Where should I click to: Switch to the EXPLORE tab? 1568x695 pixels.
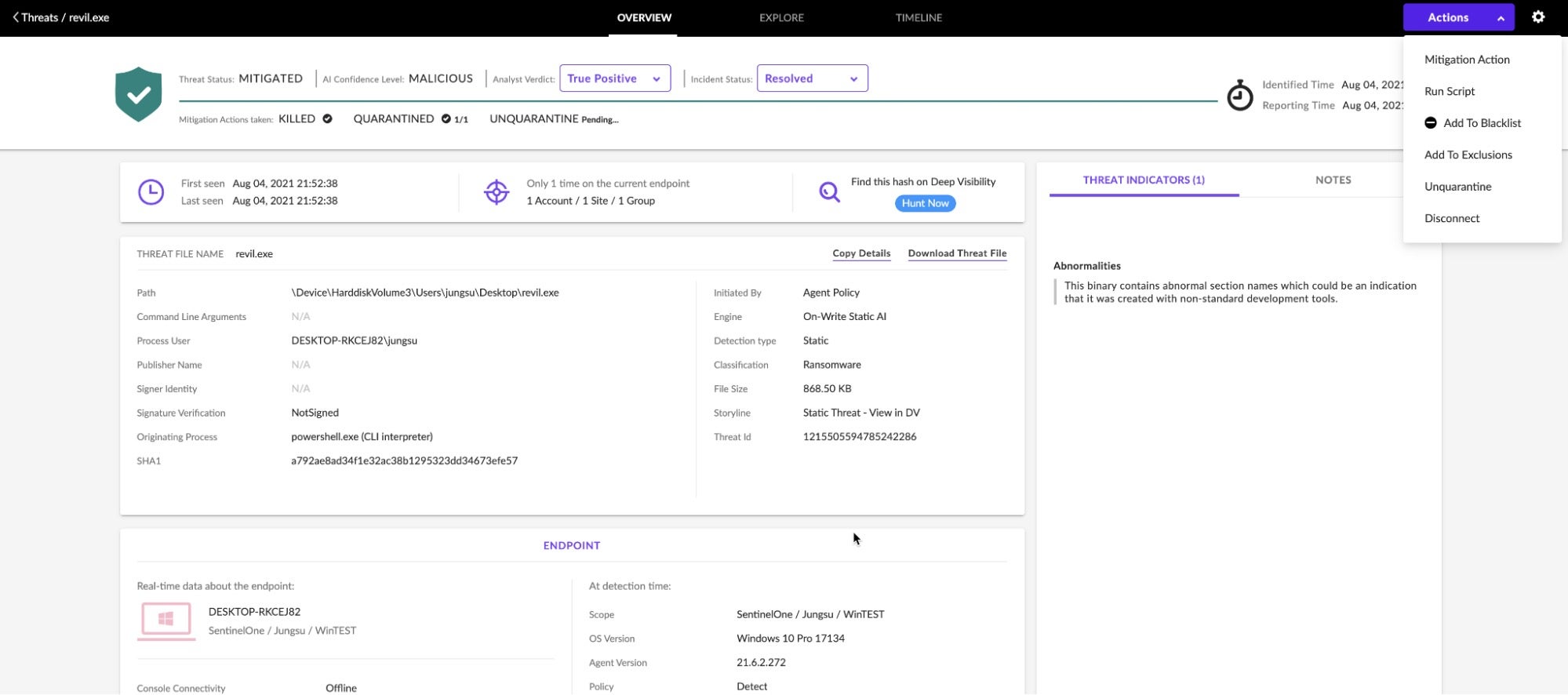(x=781, y=17)
